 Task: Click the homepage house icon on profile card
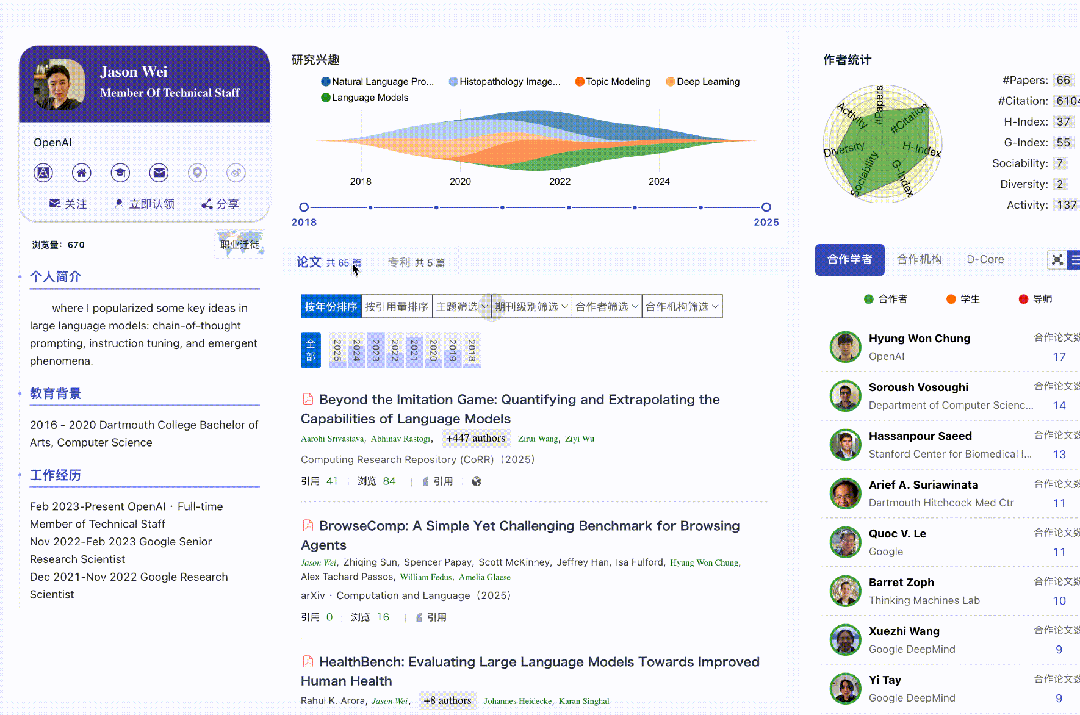click(x=82, y=173)
